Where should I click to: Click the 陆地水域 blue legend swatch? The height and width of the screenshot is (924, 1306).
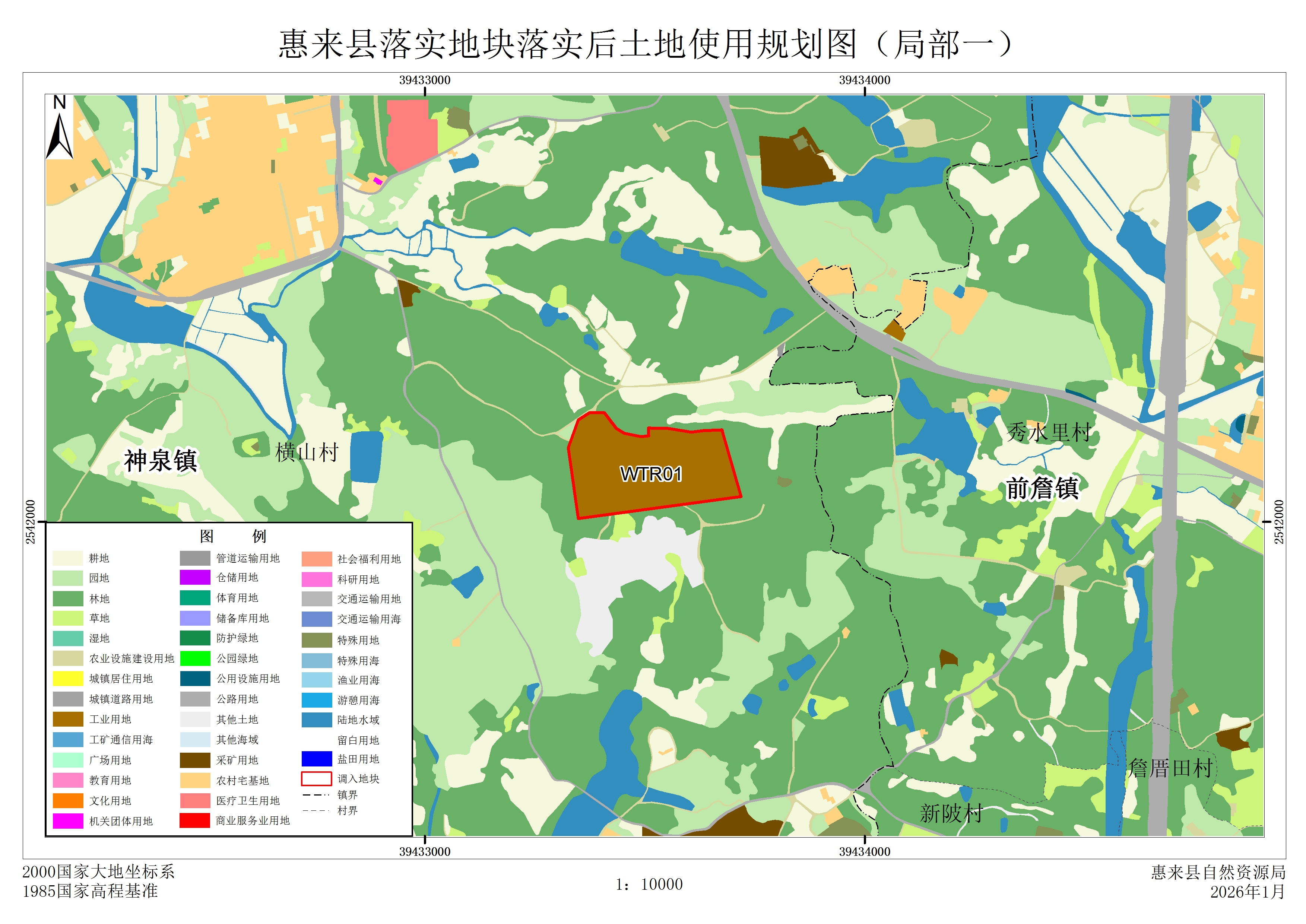pyautogui.click(x=316, y=720)
